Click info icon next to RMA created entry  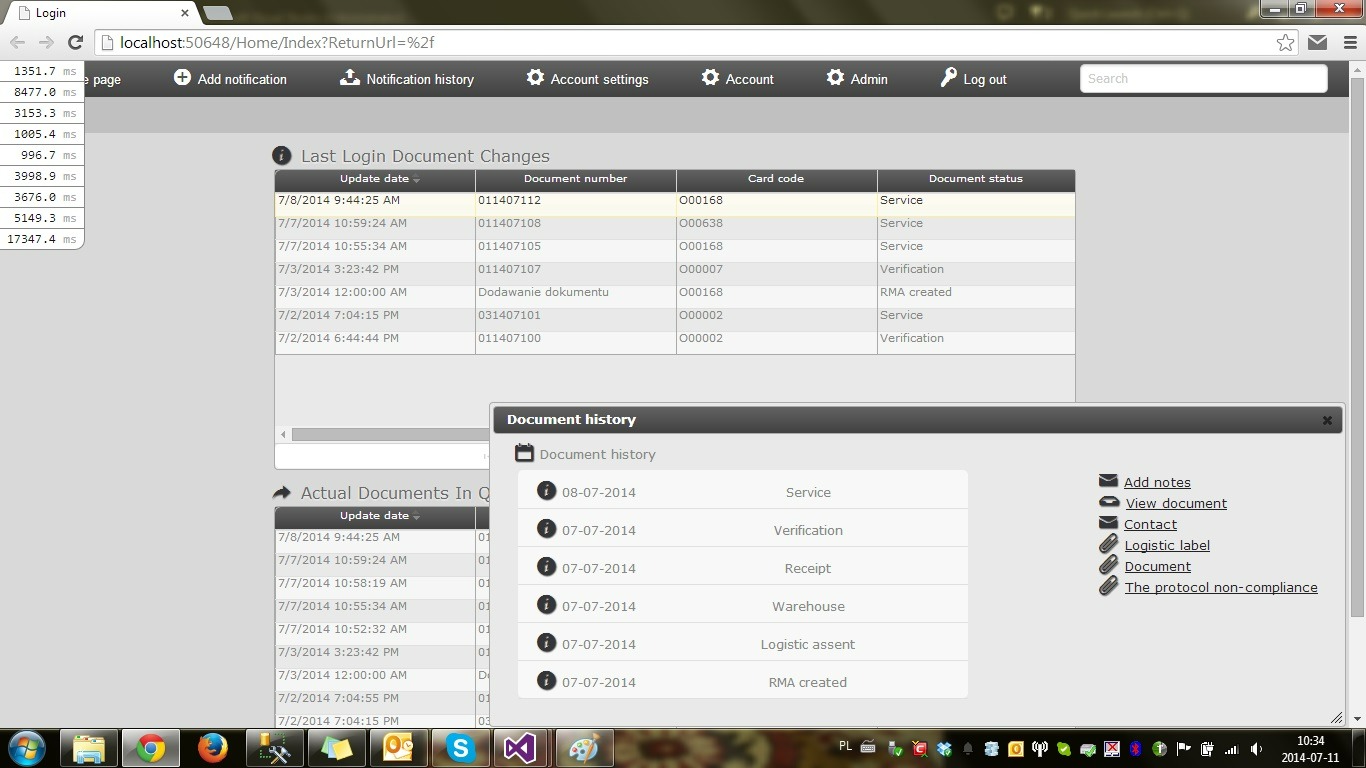546,681
